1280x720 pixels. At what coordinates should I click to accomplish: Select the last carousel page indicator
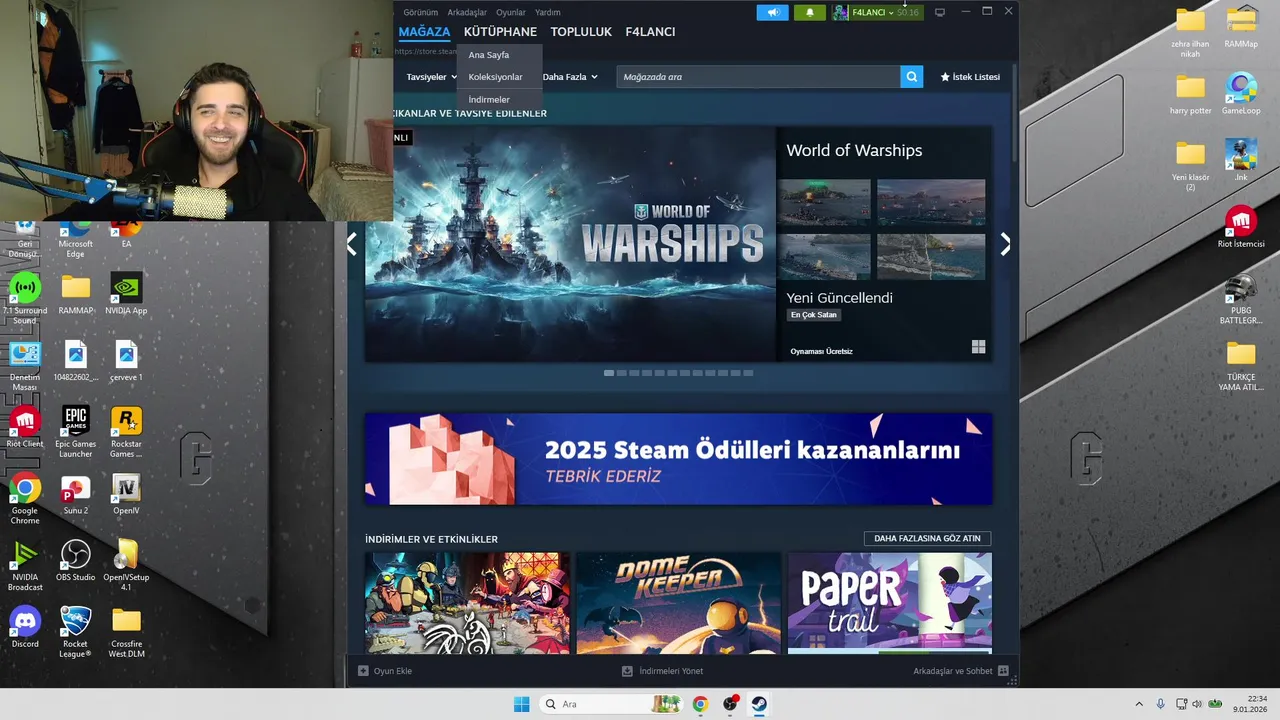[x=748, y=373]
